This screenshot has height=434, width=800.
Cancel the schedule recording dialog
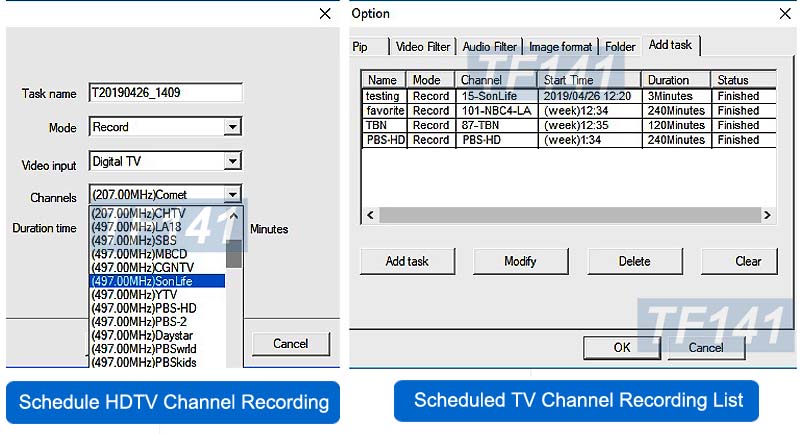click(291, 344)
